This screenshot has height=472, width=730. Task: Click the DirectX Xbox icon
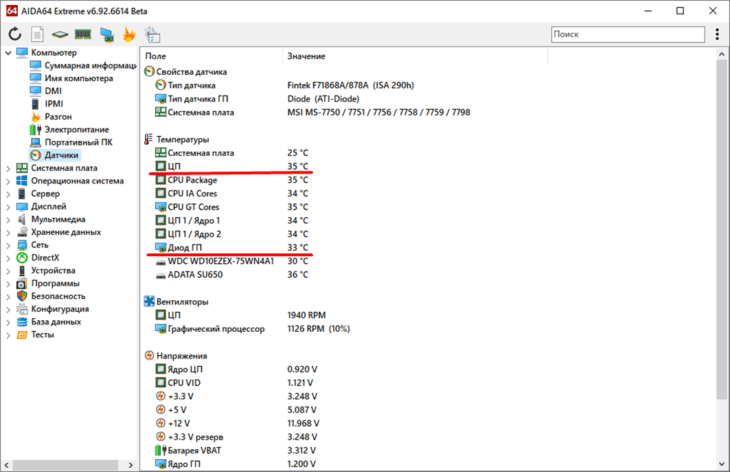tap(22, 257)
